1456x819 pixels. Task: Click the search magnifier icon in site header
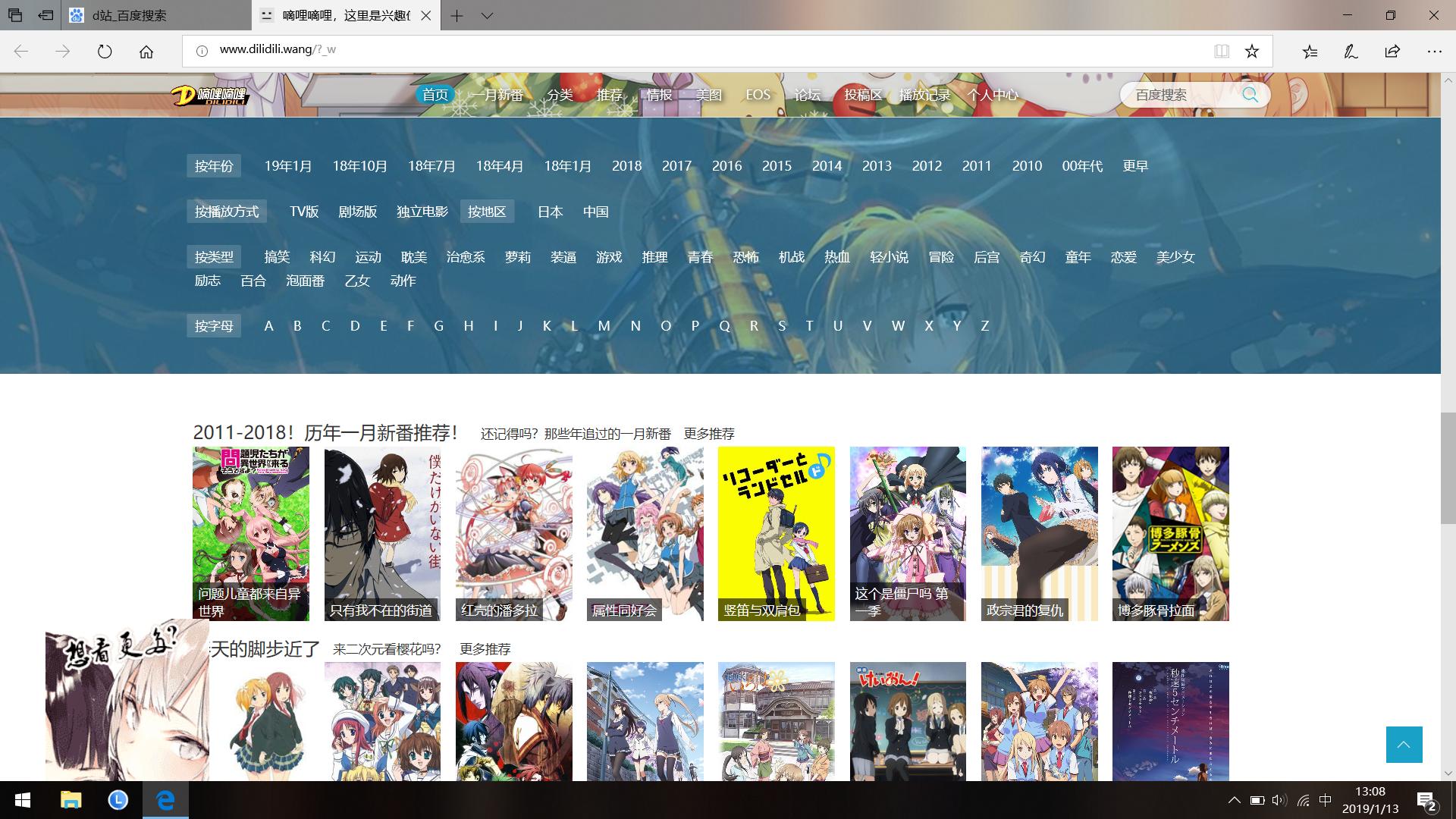click(1250, 95)
